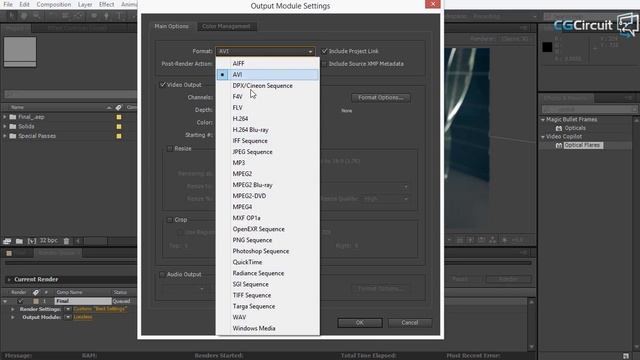Click the Final_.aep folder icon
Screen dimensions: 640x360
13,117
